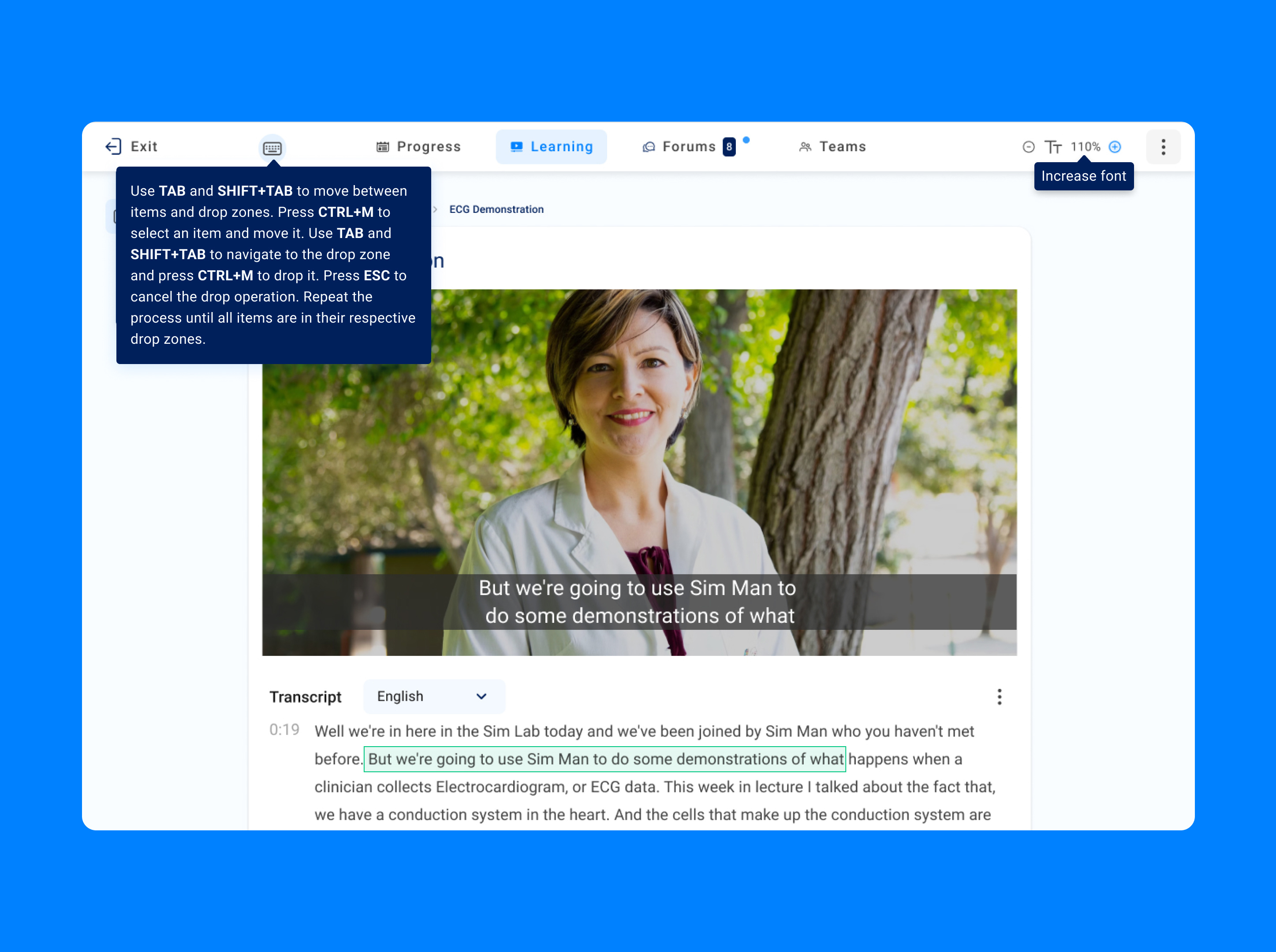Viewport: 1276px width, 952px height.
Task: Increase font size with the plus icon
Action: [x=1115, y=147]
